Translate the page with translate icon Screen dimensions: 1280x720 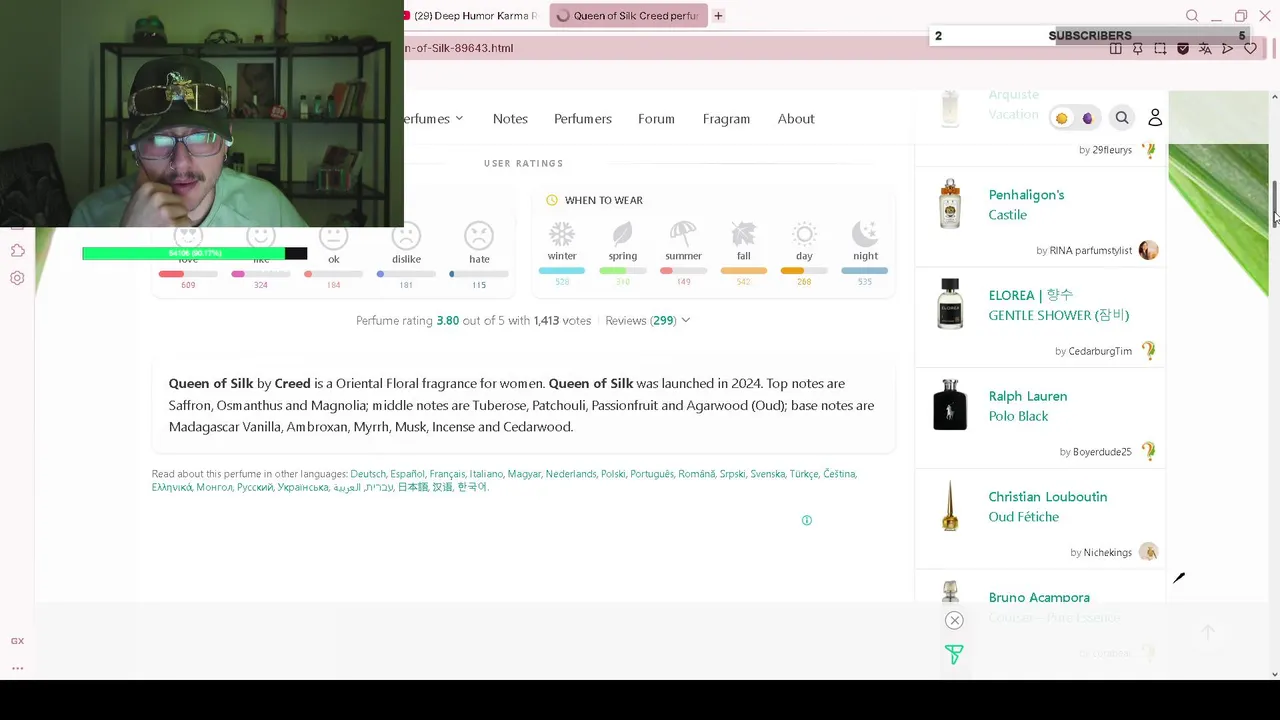1205,48
